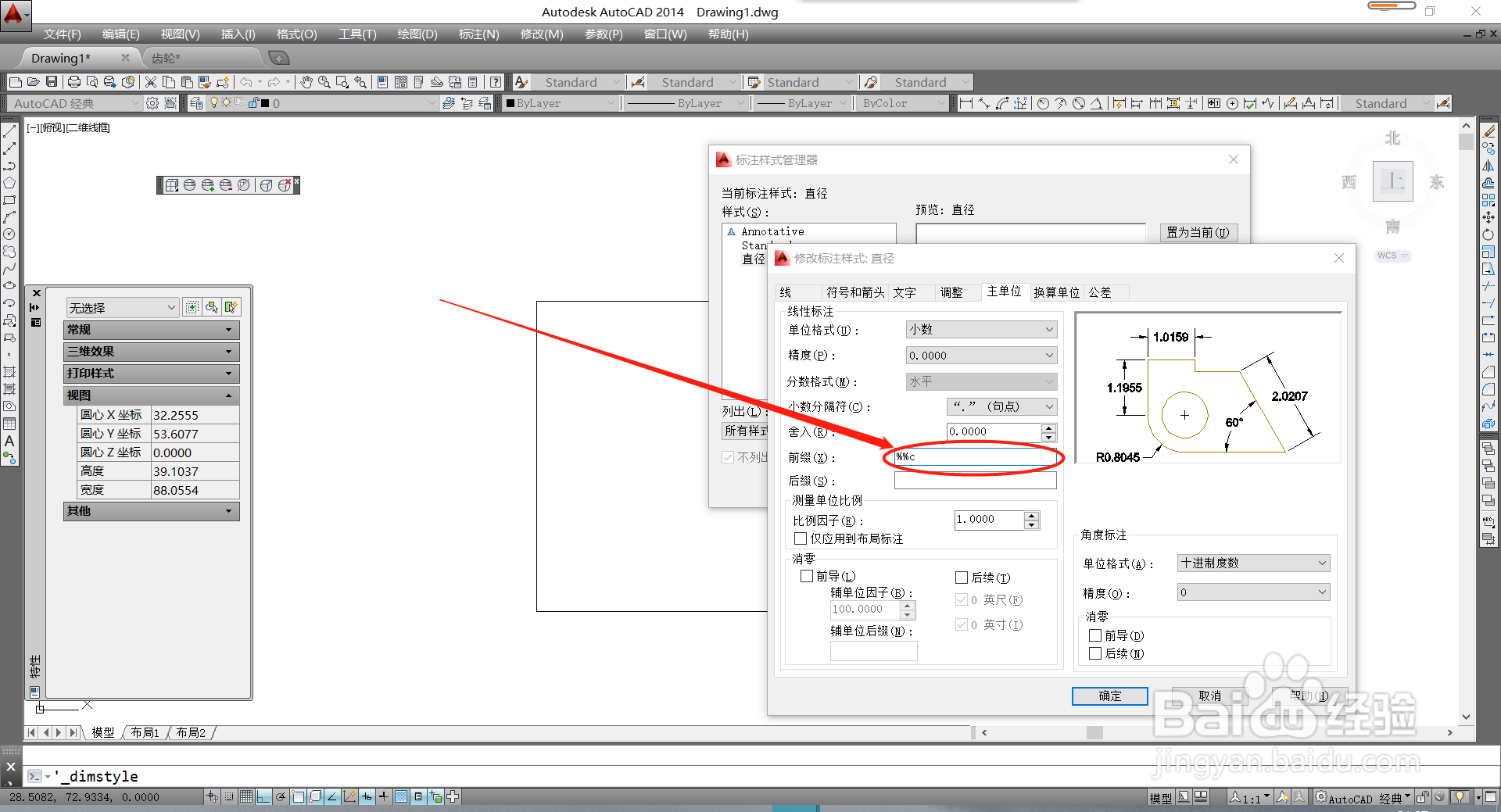Click the horizontal scrollbar thumb below drawing

point(1094,732)
